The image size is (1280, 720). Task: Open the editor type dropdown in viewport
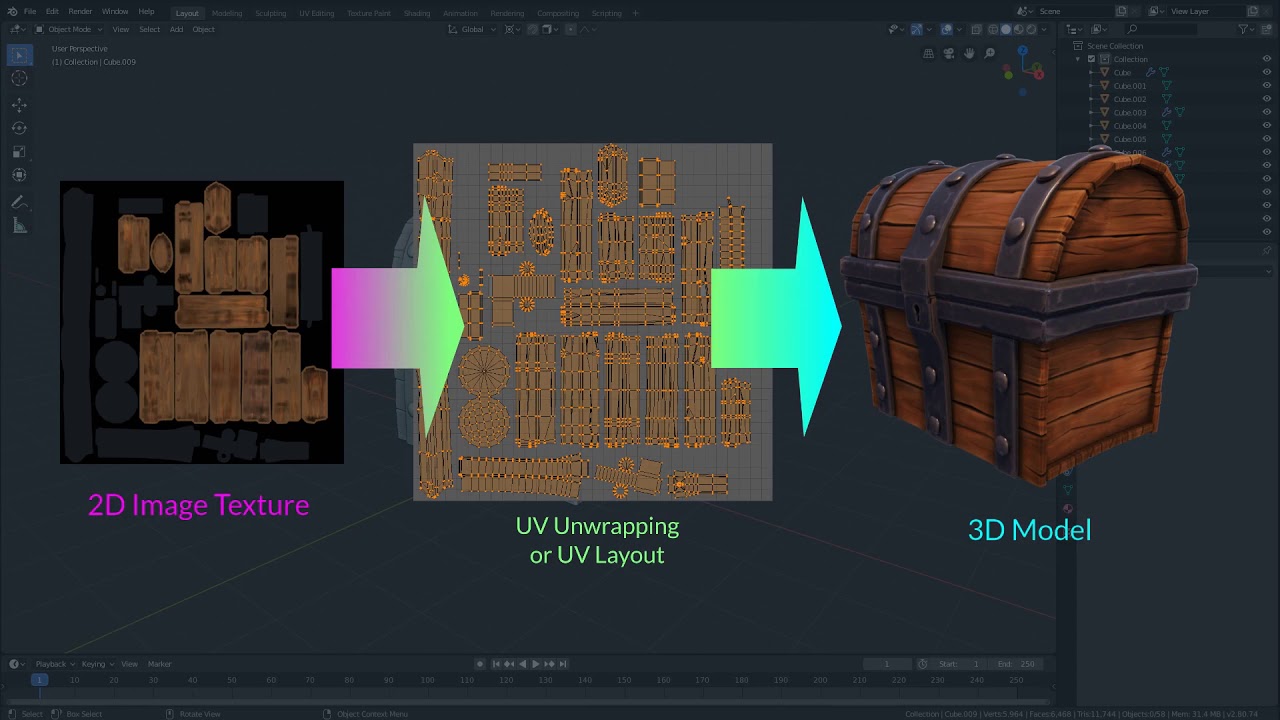tap(16, 29)
